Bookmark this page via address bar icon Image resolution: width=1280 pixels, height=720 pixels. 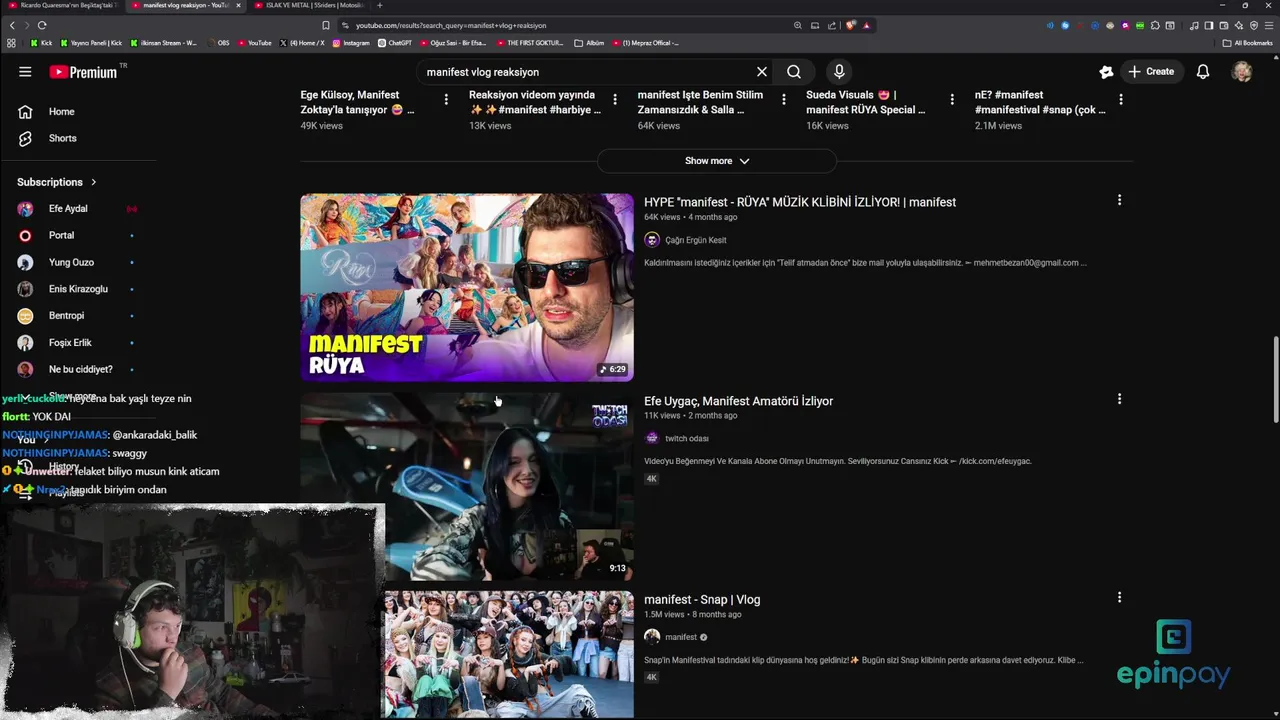pyautogui.click(x=326, y=25)
